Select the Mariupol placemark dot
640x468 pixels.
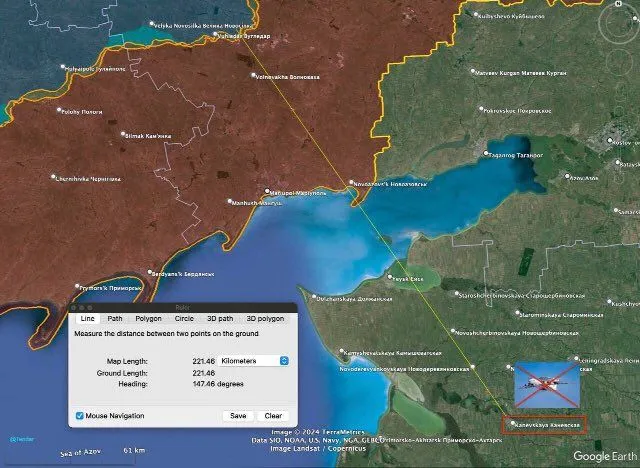(267, 192)
